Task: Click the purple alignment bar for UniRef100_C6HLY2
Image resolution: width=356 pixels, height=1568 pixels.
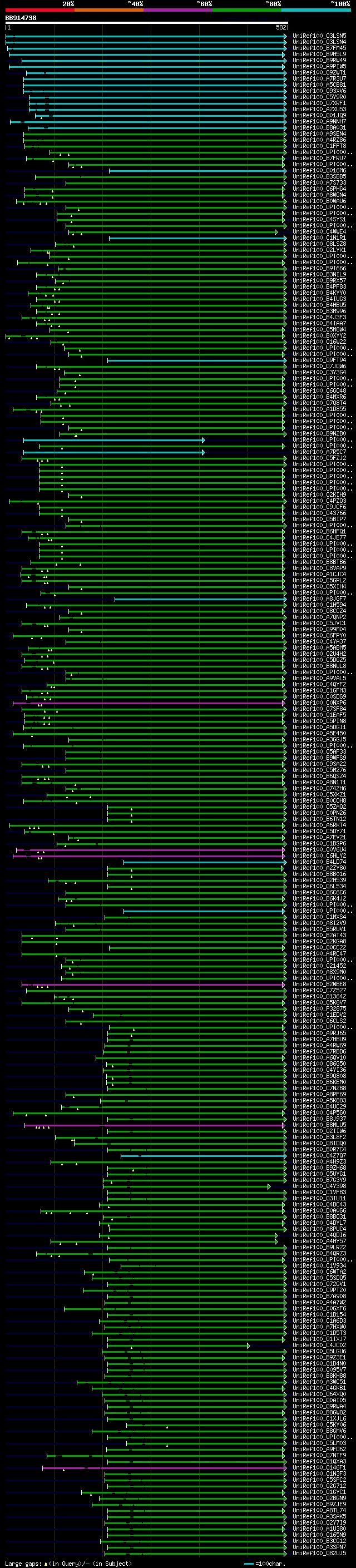Action: (x=149, y=856)
